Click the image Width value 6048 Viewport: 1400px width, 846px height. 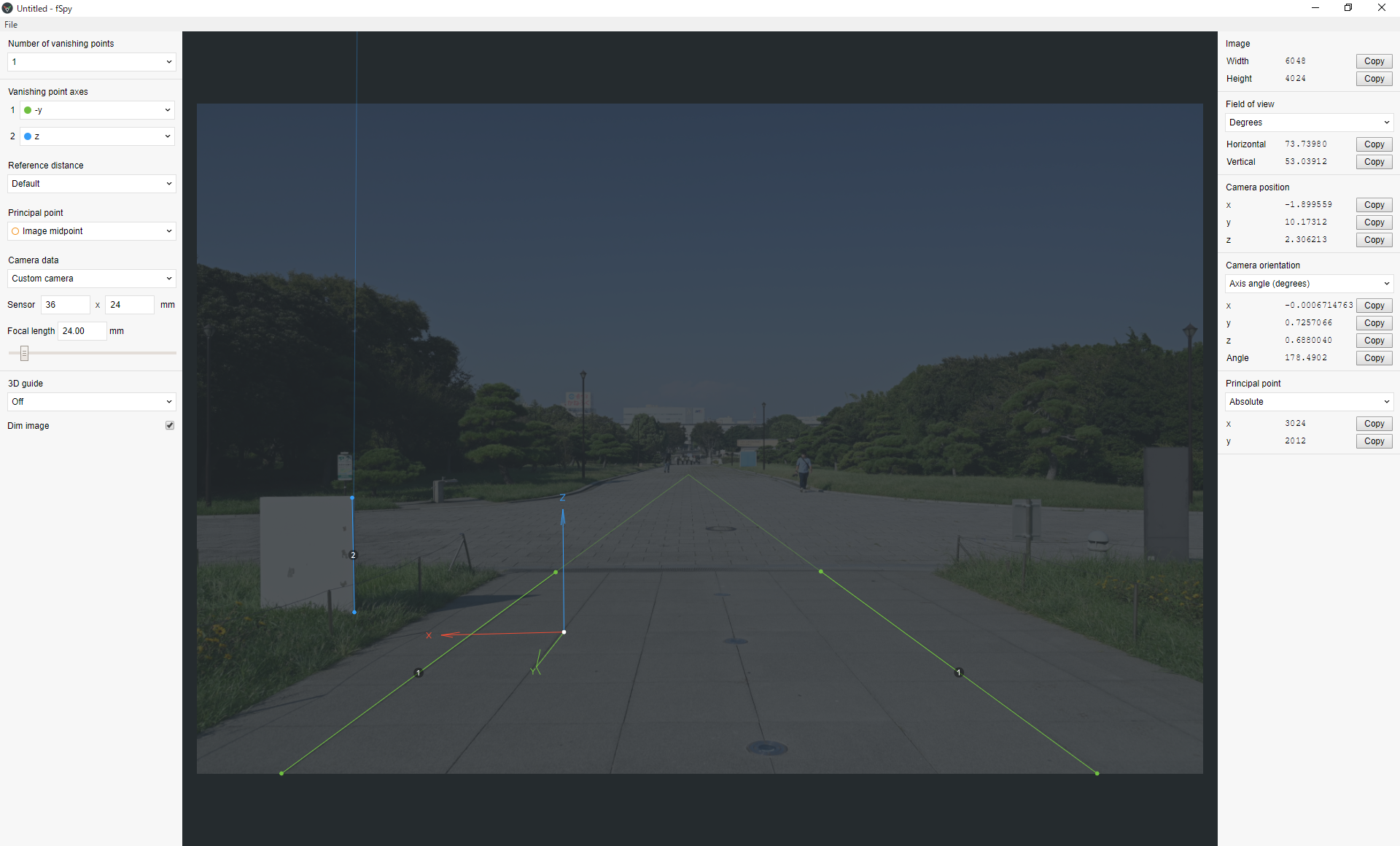pos(1295,61)
